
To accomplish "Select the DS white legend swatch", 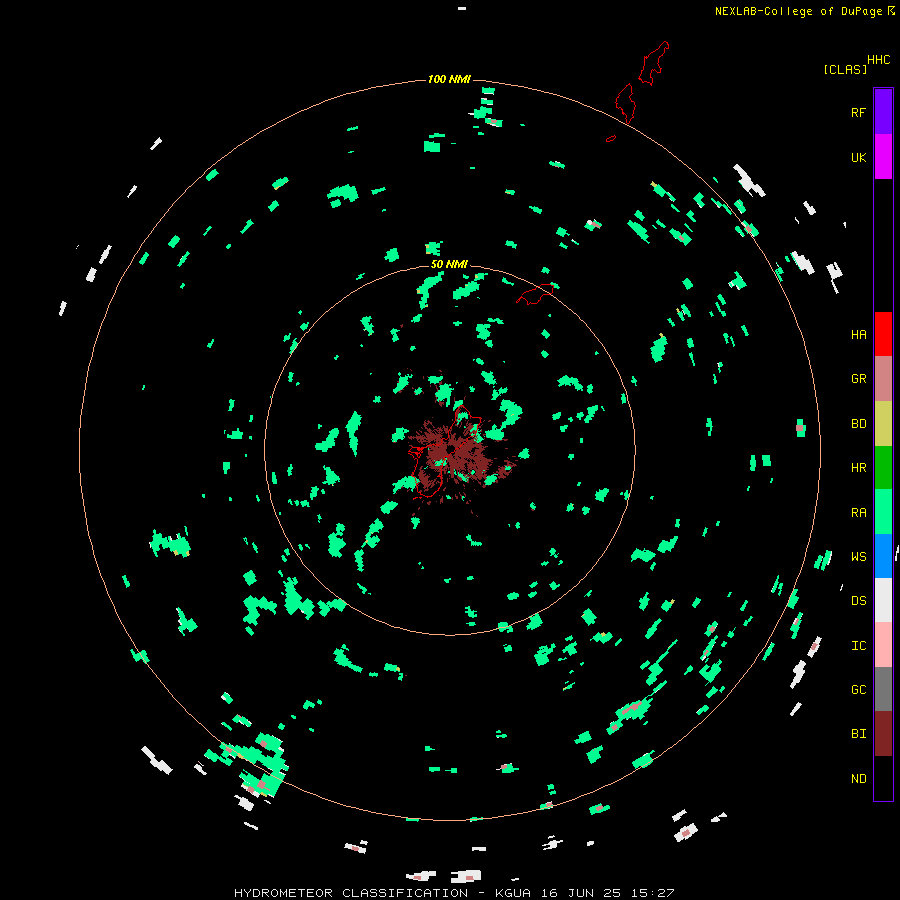I will pos(883,600).
